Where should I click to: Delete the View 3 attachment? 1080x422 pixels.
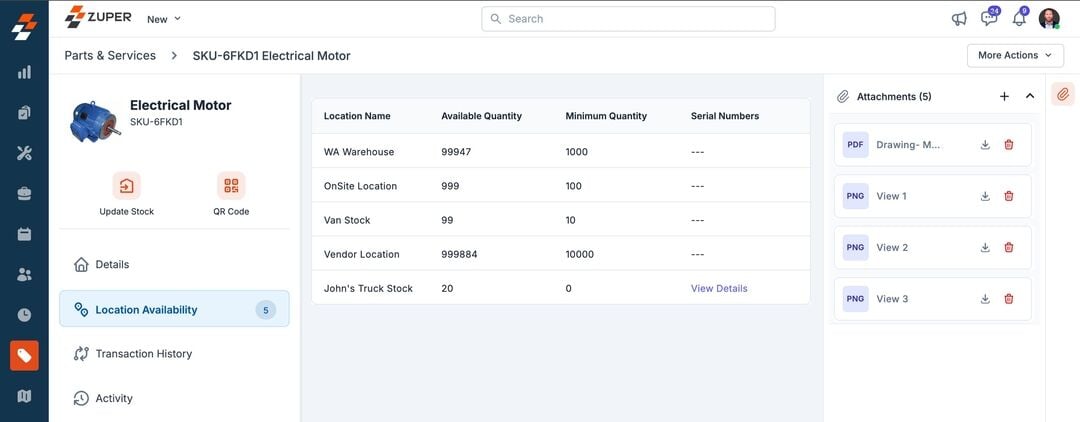[1009, 299]
